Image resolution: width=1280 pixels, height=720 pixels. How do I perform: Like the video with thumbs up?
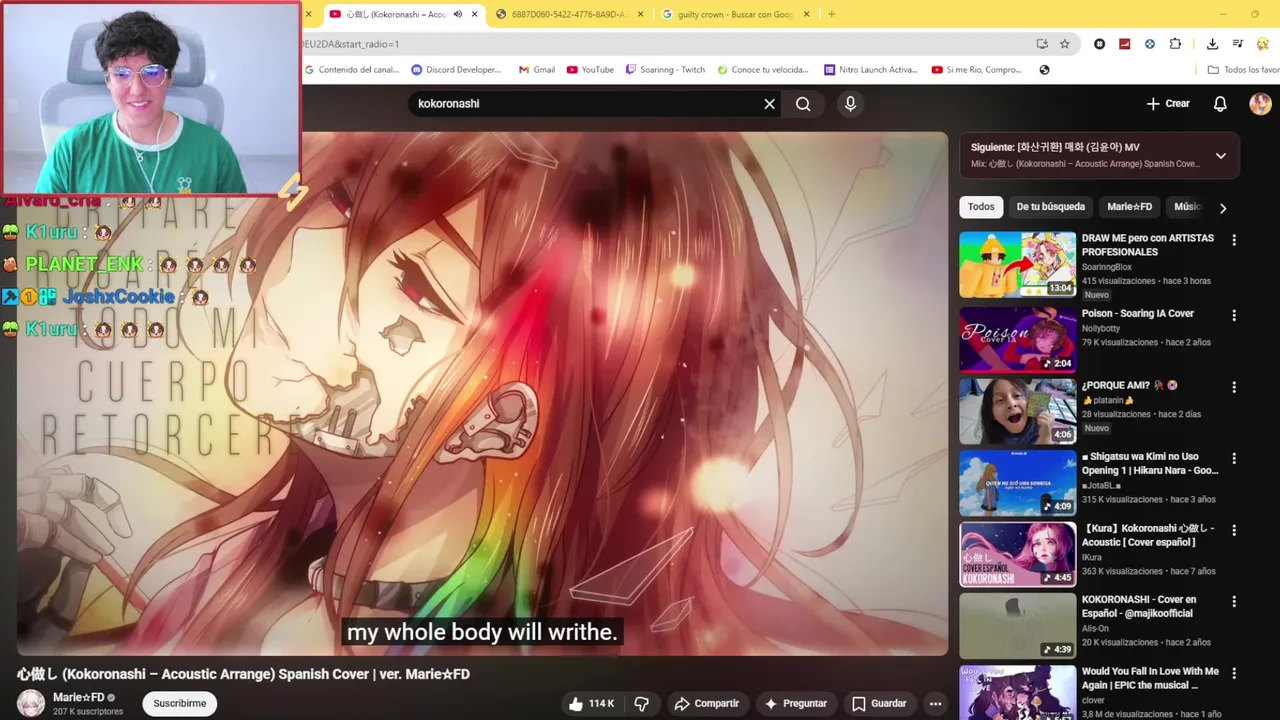point(591,704)
